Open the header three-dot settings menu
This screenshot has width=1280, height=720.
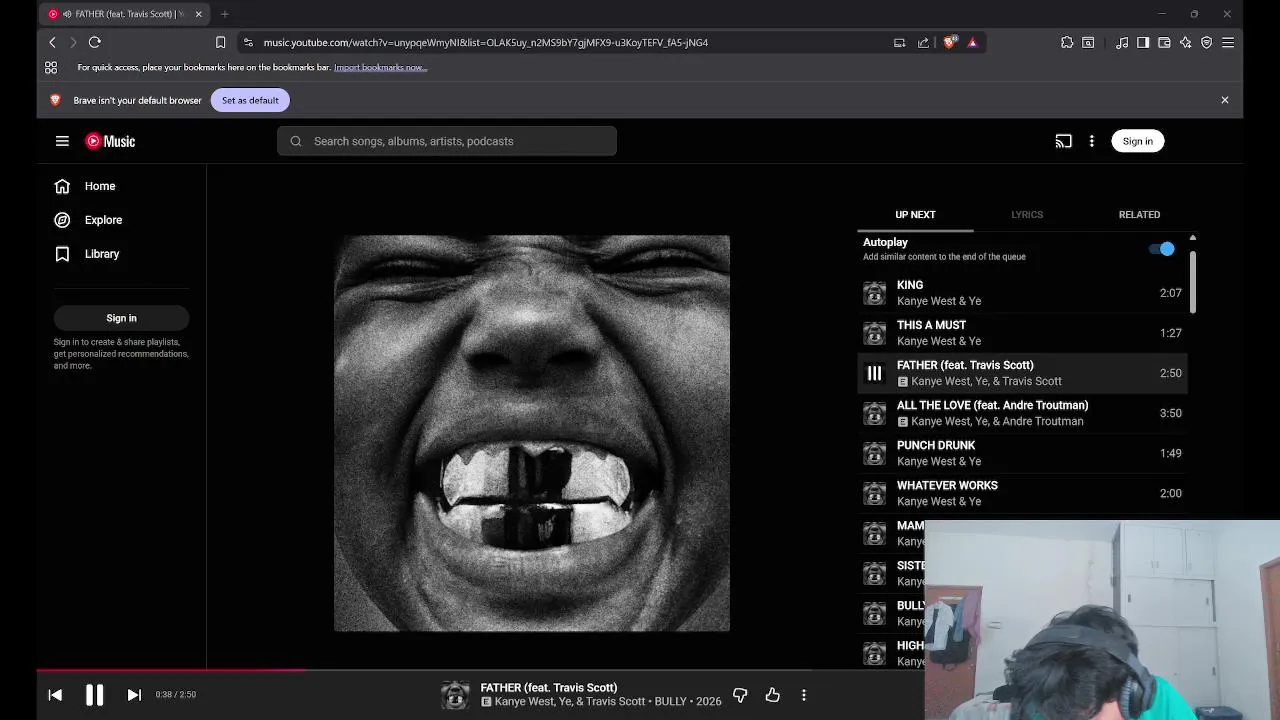pos(1091,141)
